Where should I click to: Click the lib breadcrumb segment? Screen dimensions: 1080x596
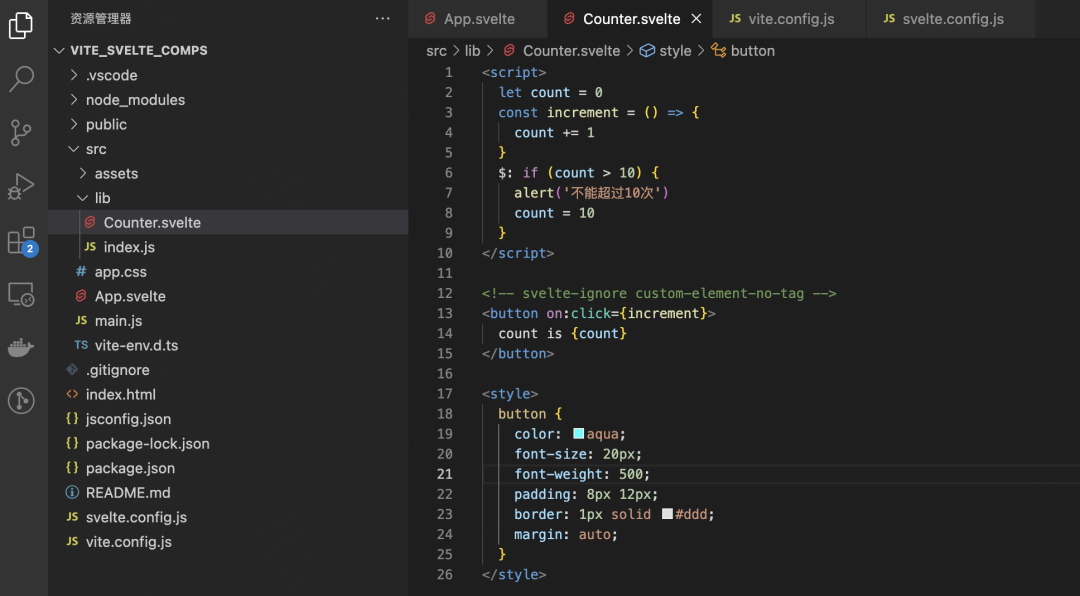point(472,51)
